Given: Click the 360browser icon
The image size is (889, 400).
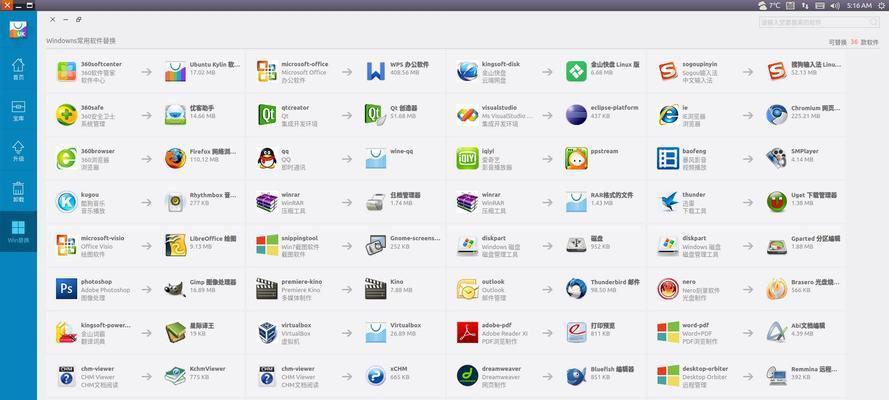Looking at the screenshot, I should click(66, 159).
